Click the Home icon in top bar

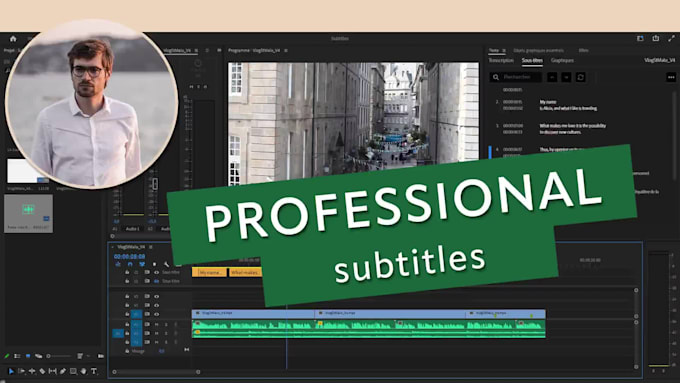coord(13,39)
